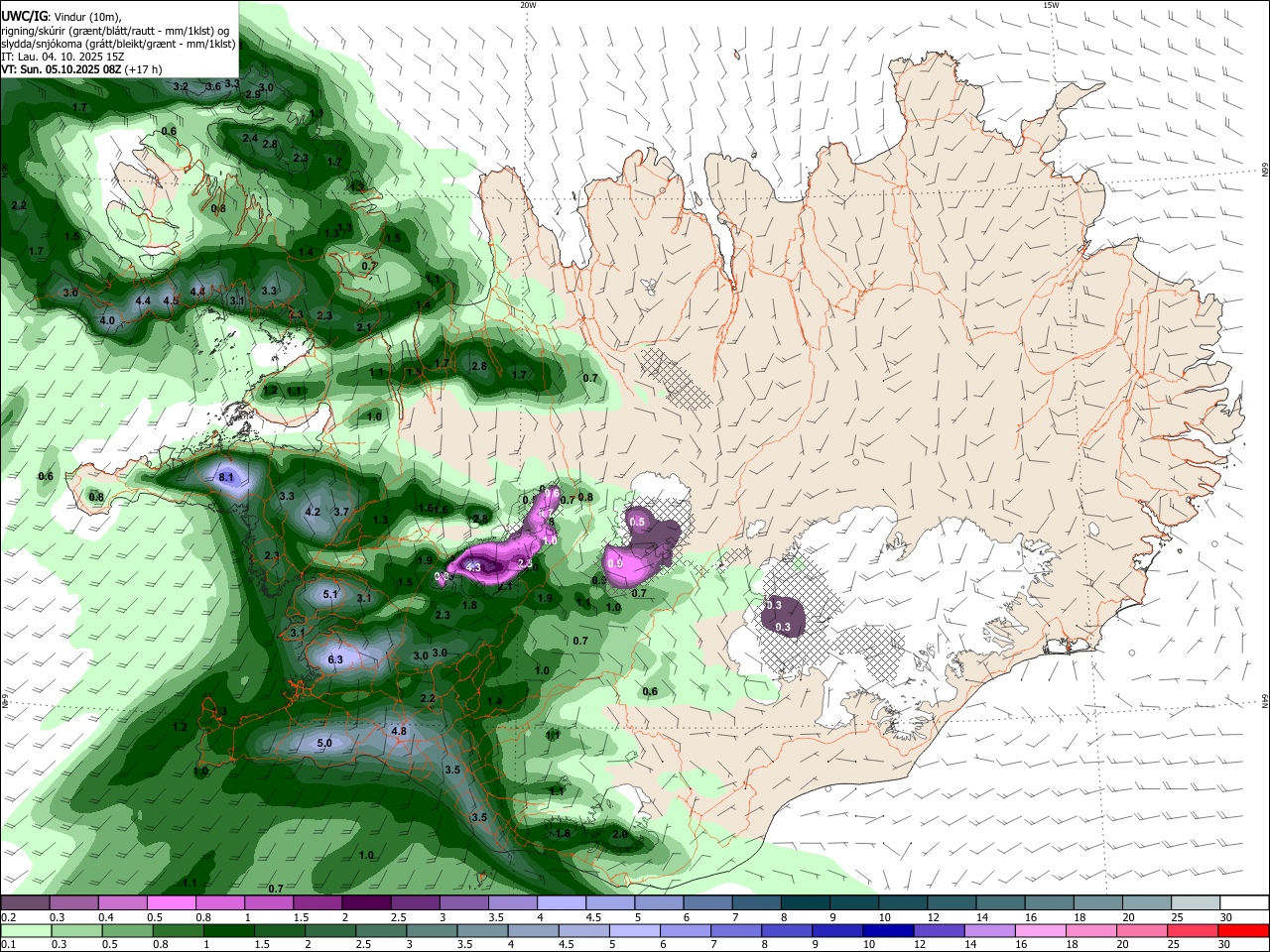Click the 'UWC/IG: Vindur (10m)' title text

62,16
